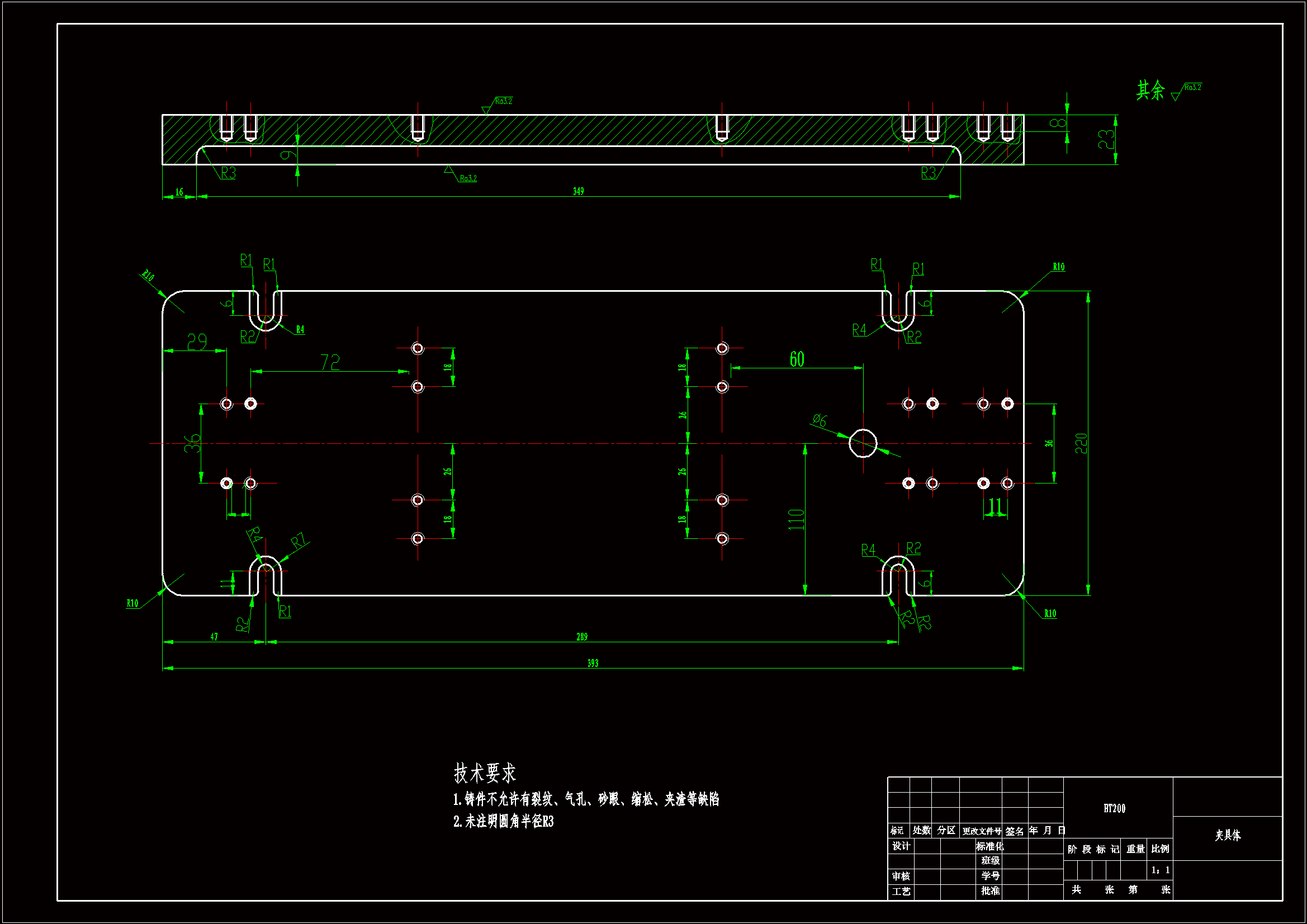Select the 47 dimension at bottom left

pyautogui.click(x=214, y=637)
